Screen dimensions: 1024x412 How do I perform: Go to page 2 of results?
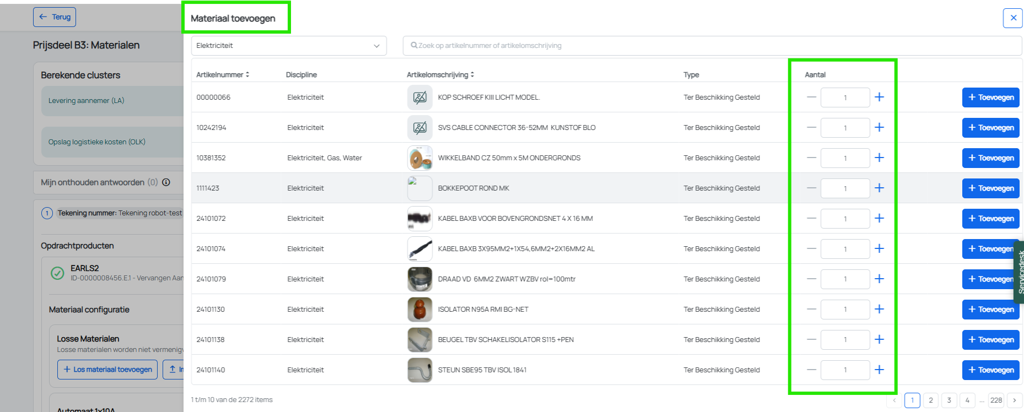(931, 400)
